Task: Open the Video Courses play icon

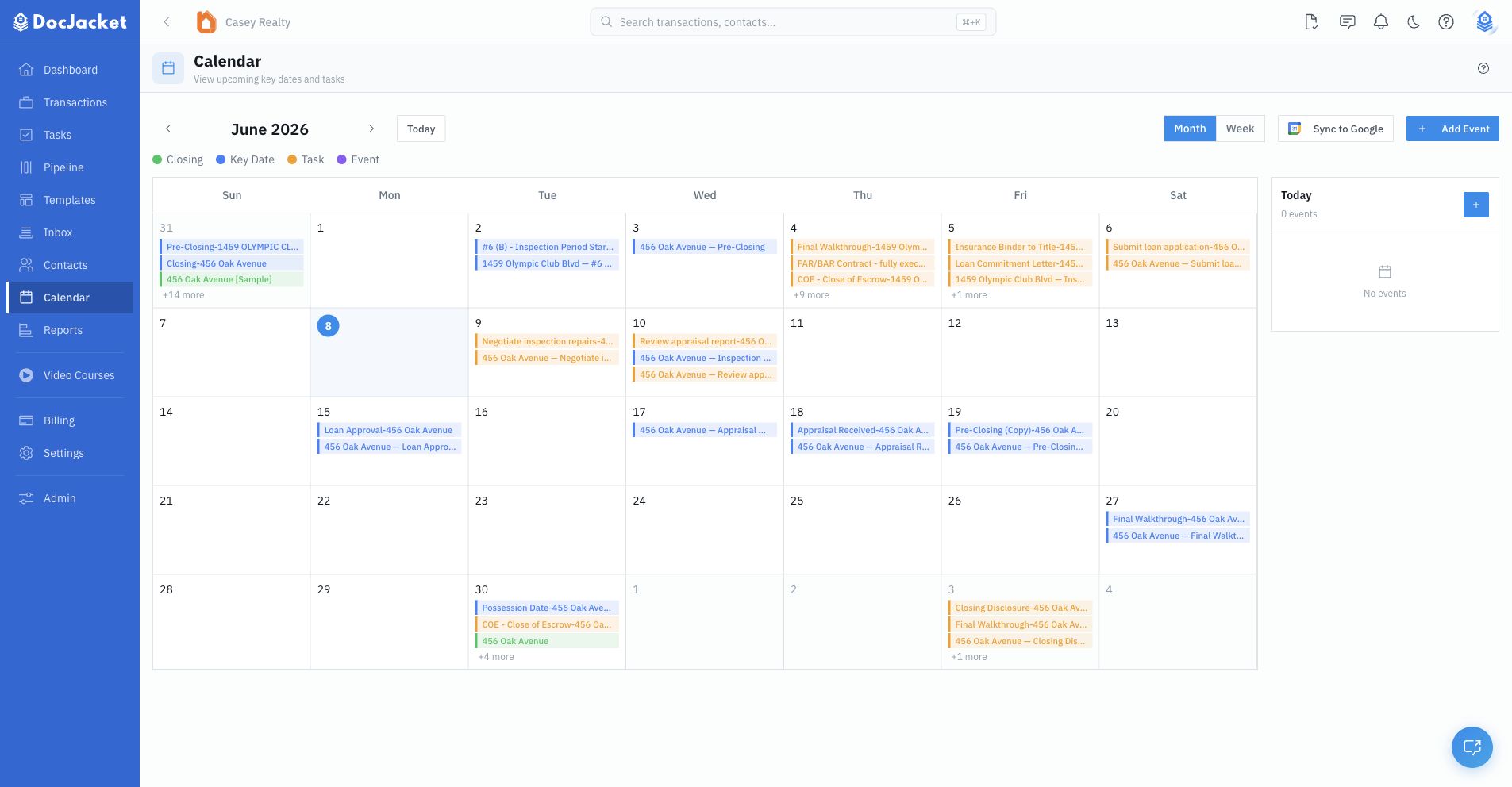Action: (26, 375)
